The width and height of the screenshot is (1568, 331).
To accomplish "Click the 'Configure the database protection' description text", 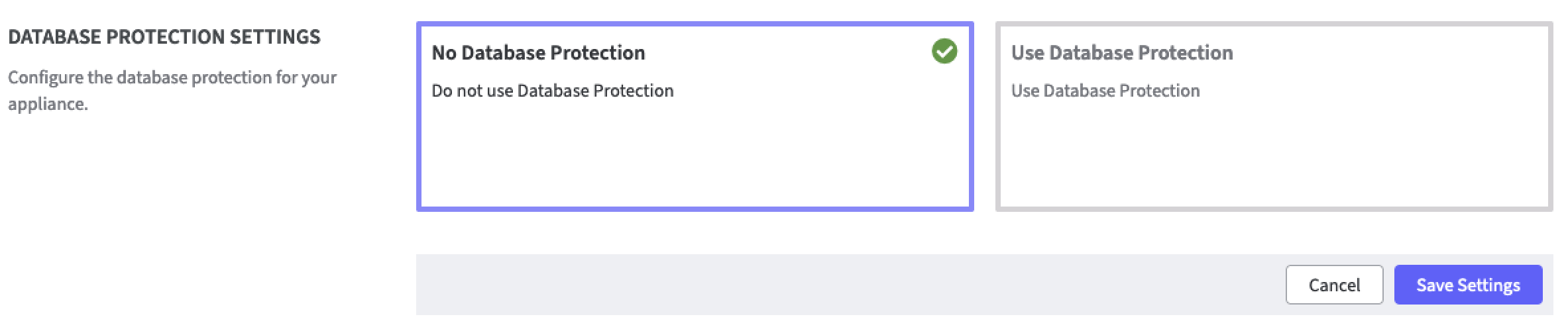I will click(x=172, y=78).
